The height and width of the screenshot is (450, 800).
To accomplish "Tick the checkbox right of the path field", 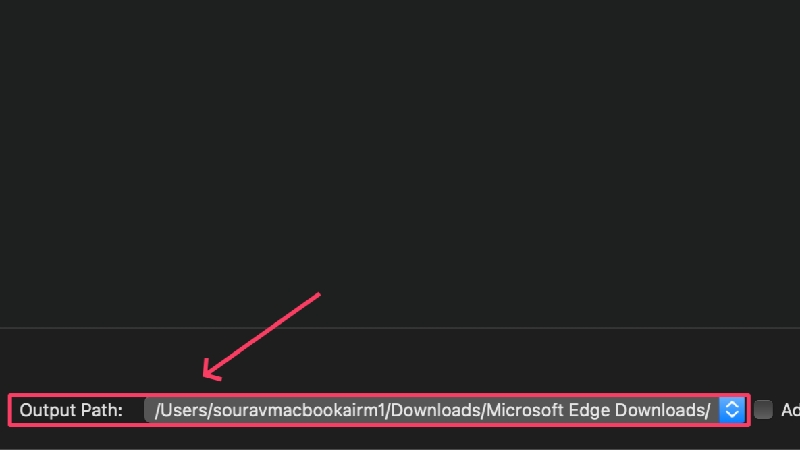I will 763,410.
